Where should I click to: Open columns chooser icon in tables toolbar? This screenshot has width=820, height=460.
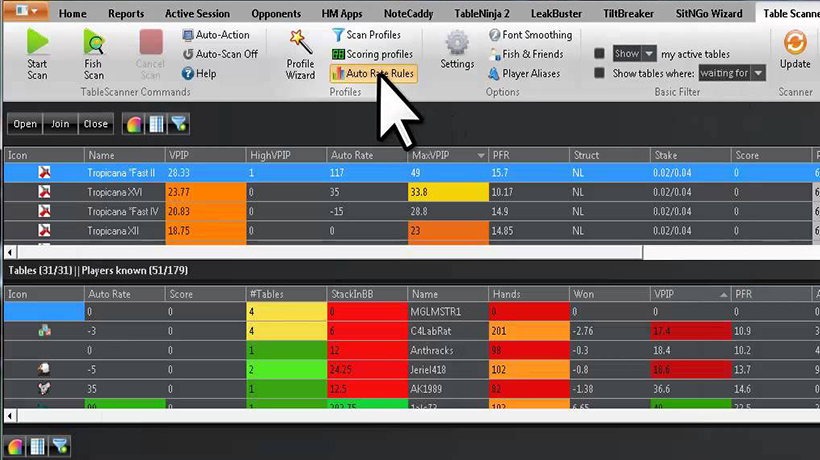point(156,124)
